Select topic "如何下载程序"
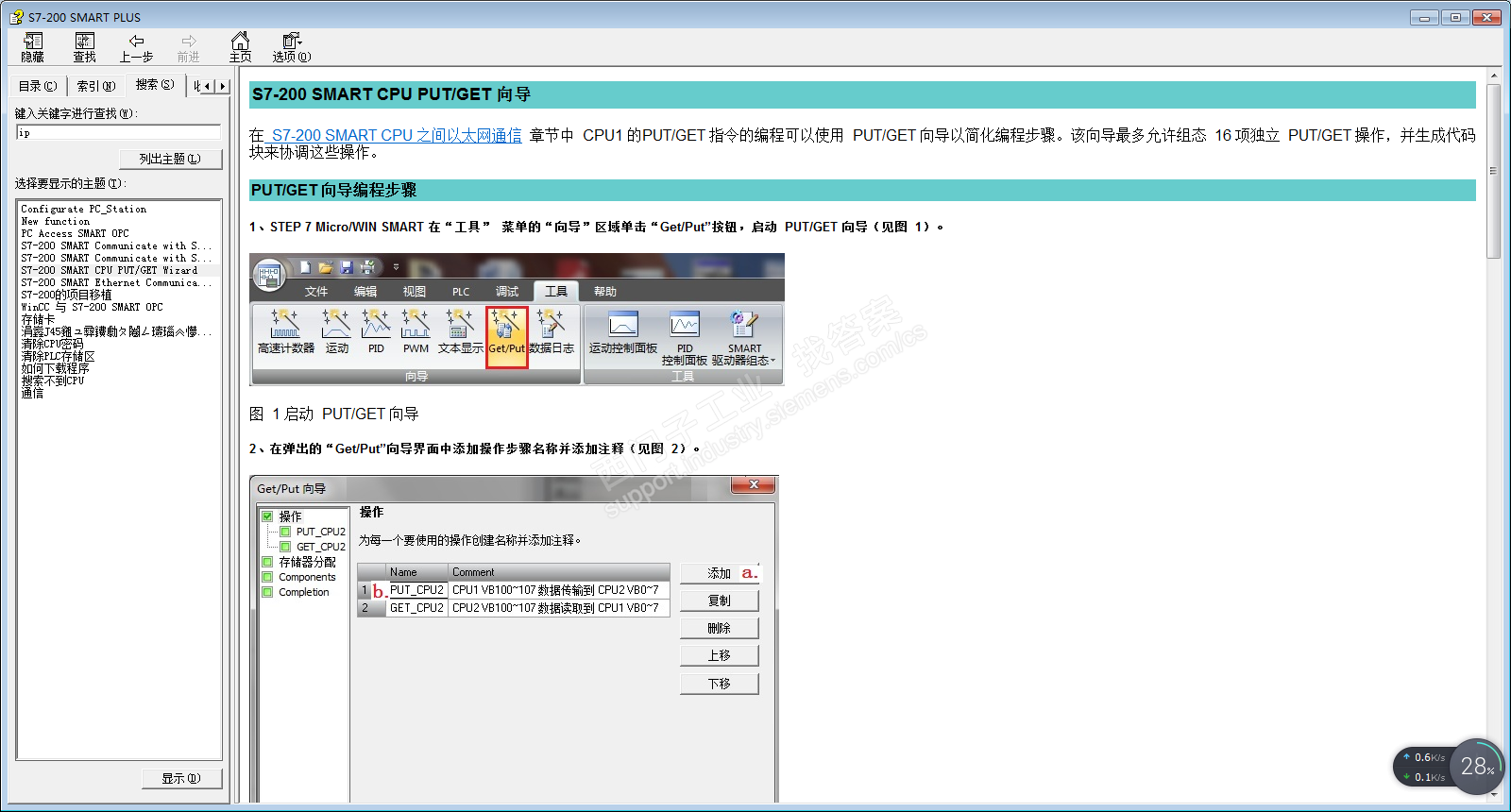The width and height of the screenshot is (1511, 812). pyautogui.click(x=55, y=368)
